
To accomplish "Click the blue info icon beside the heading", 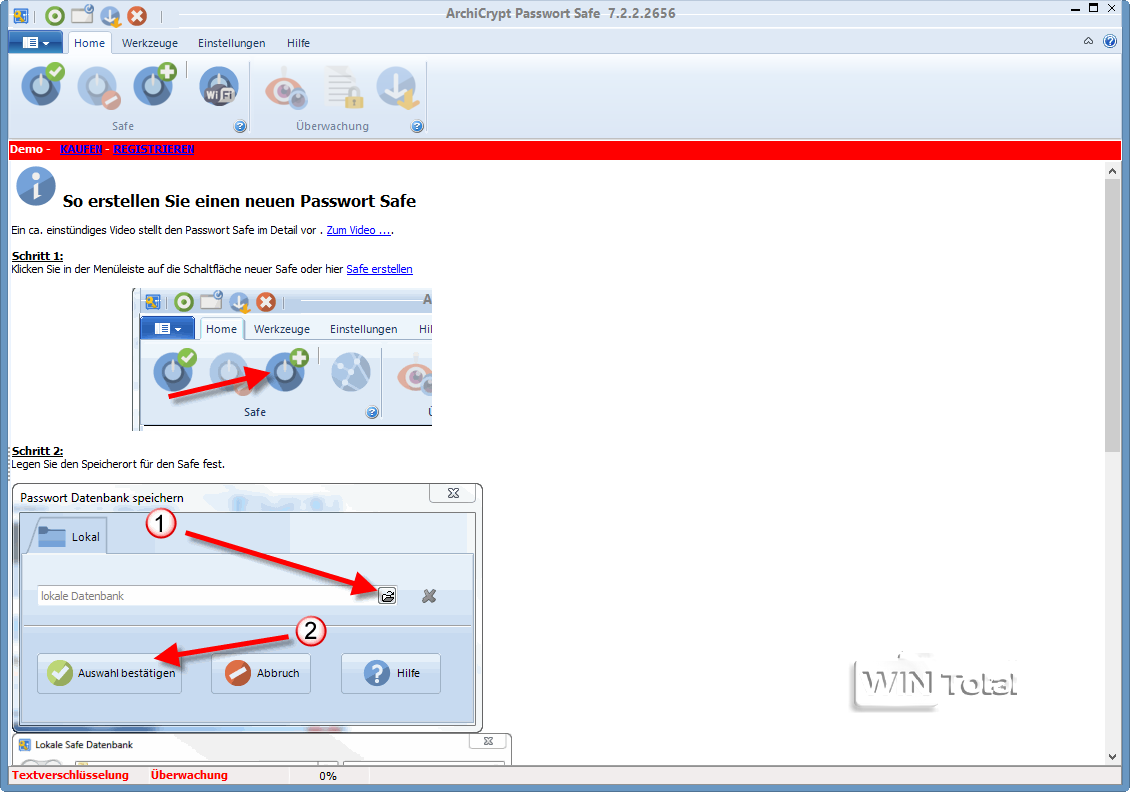I will [36, 186].
